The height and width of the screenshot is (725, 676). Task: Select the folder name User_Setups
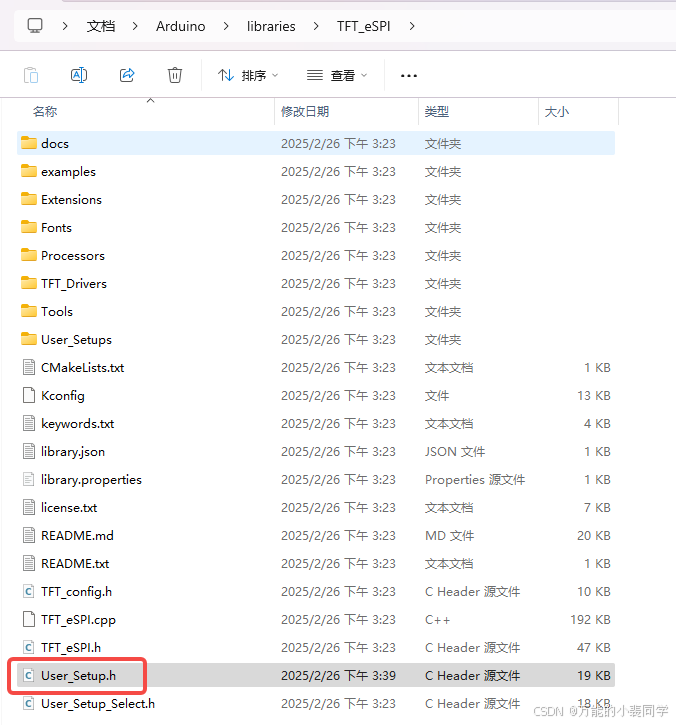[76, 340]
